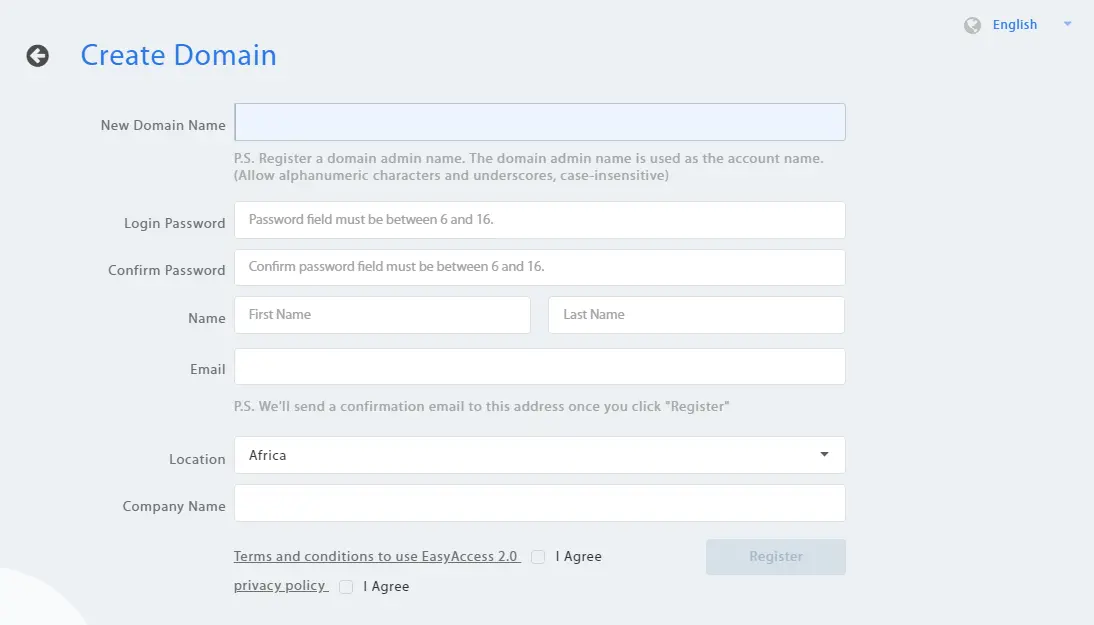Click the globe language icon
1094x625 pixels.
[x=972, y=26]
